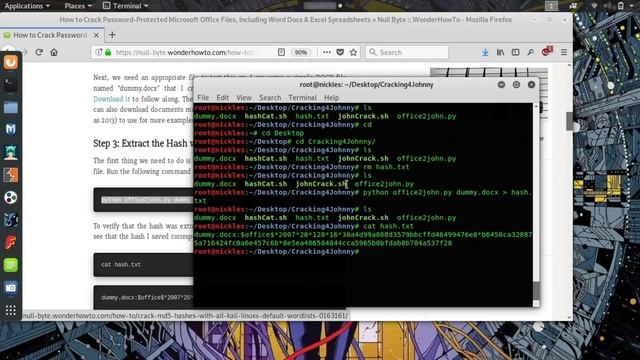
Task: Open terminal Search menu
Action: 270,98
